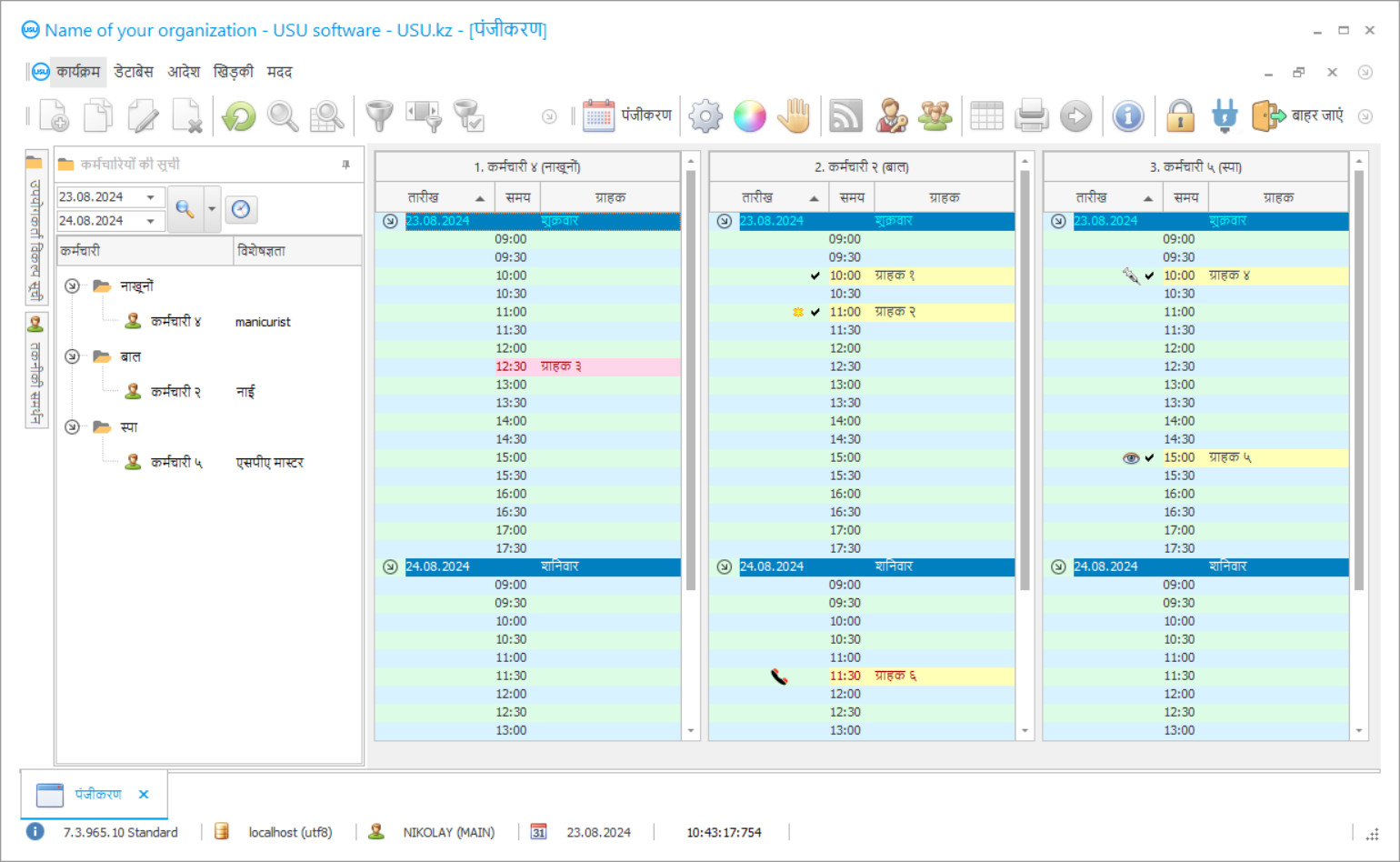The image size is (1400, 862).
Task: Click the users group icon
Action: click(x=935, y=116)
